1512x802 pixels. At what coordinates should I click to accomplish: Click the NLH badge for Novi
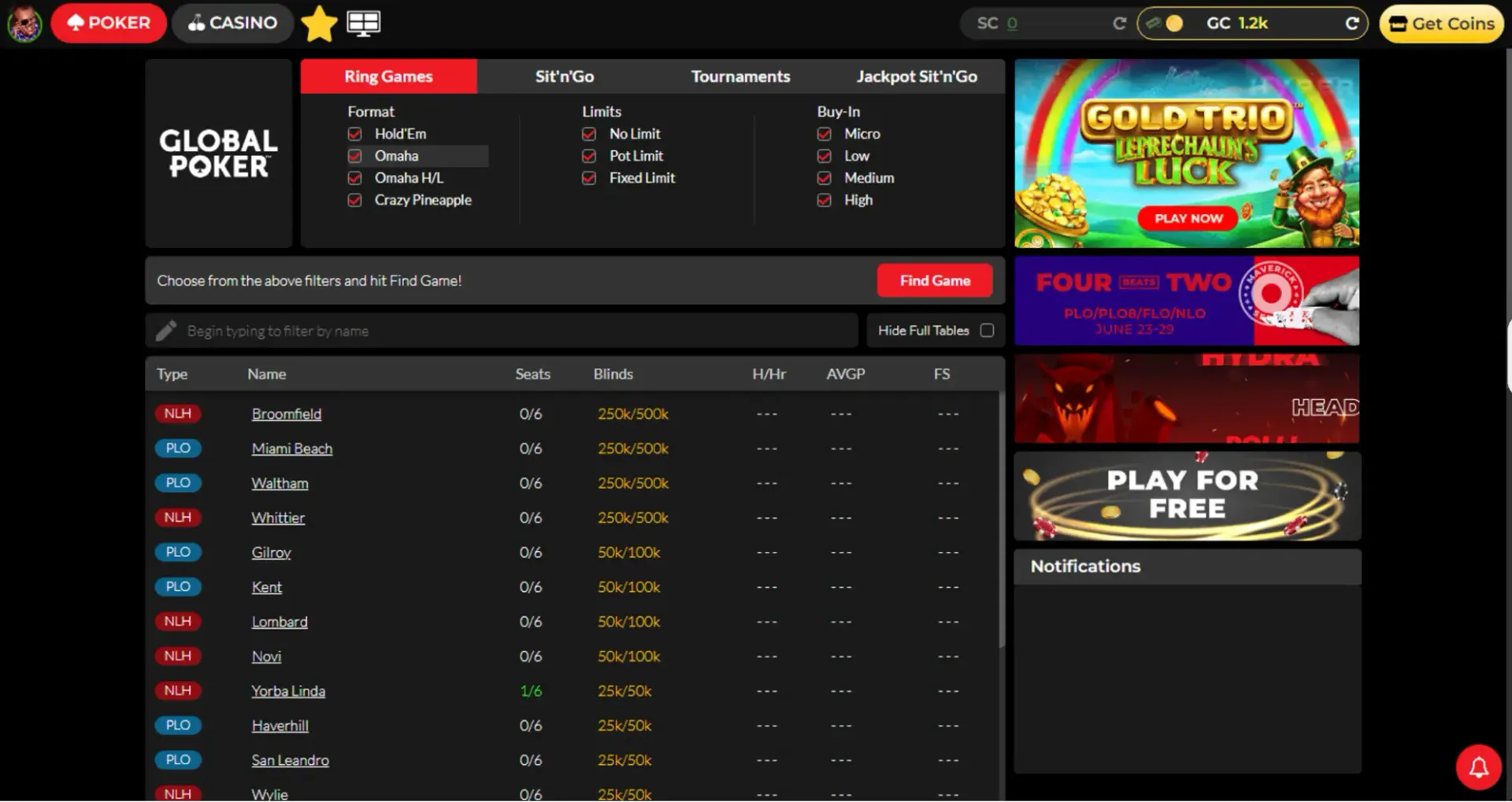(178, 656)
